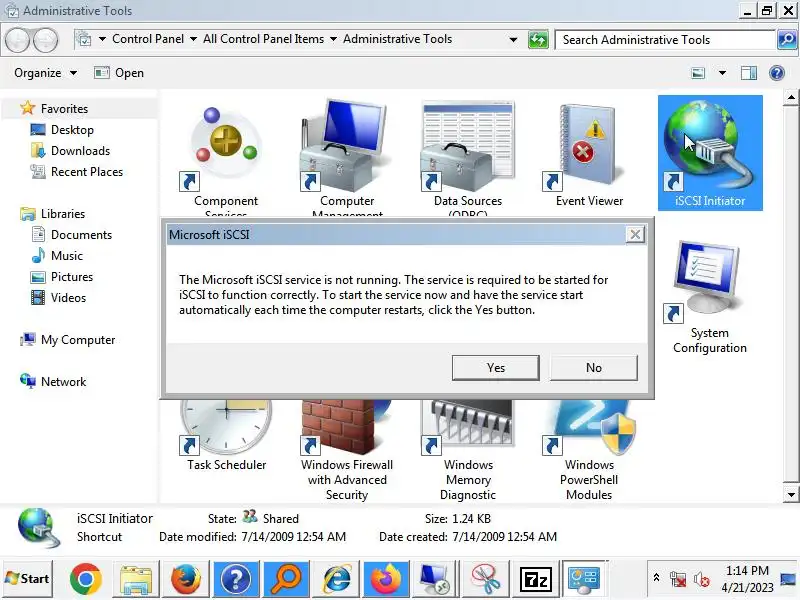
Task: Select the Task Scheduler icon
Action: point(226,436)
